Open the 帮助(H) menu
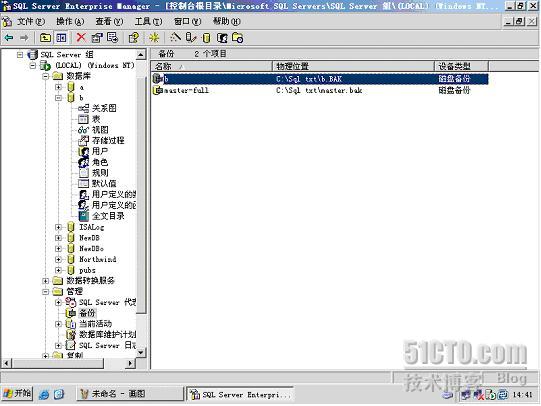Viewport: 541px width, 406px height. coord(226,21)
